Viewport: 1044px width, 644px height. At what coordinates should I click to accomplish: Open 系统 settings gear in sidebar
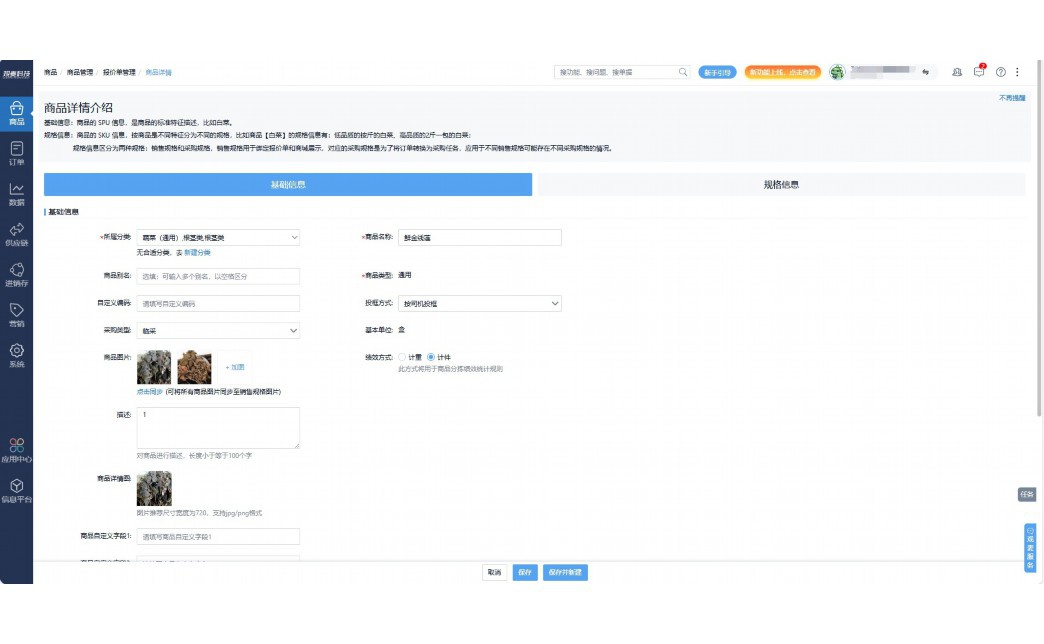(x=16, y=355)
